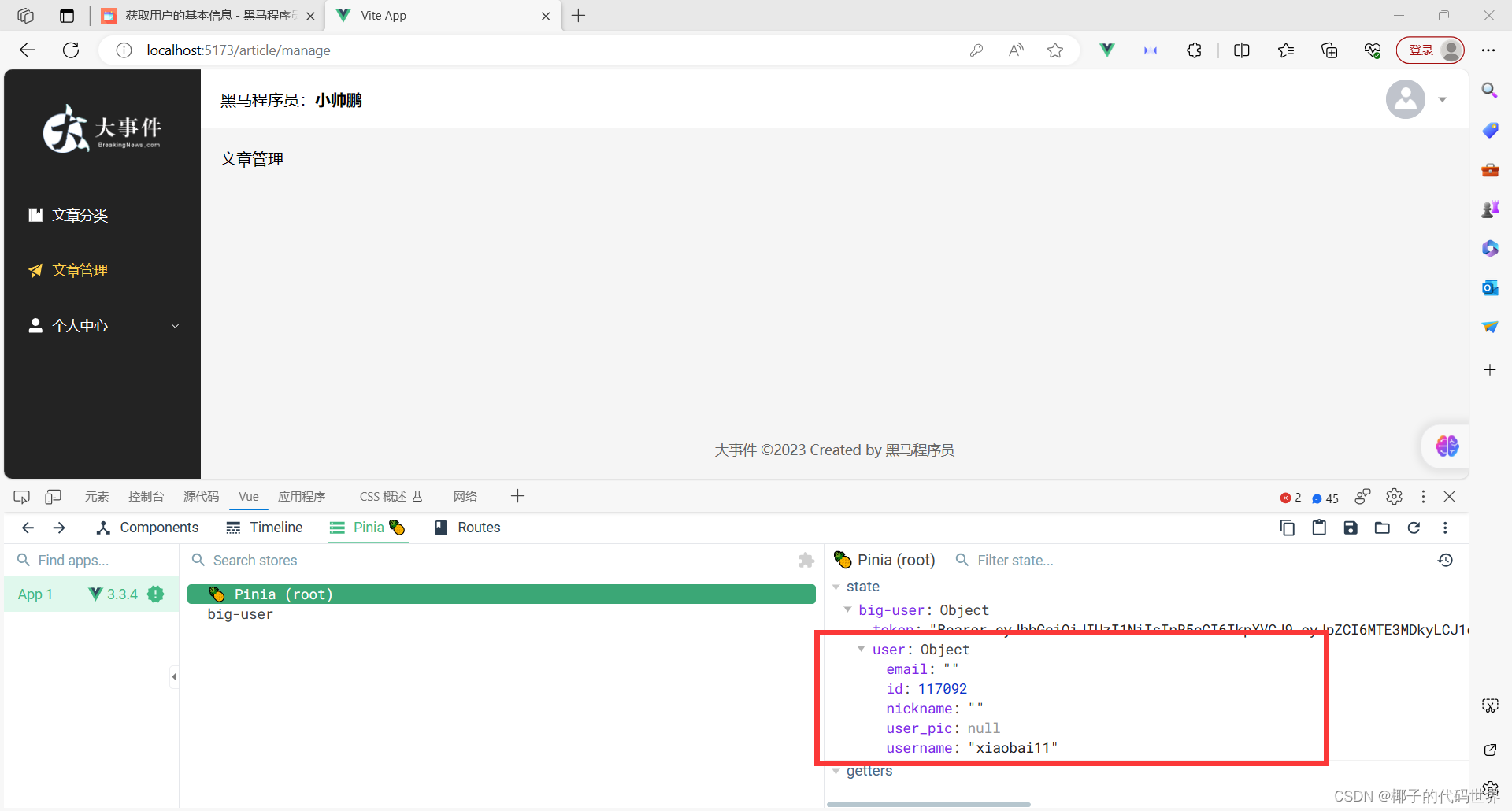
Task: Click the Find apps search field
Action: (91, 560)
